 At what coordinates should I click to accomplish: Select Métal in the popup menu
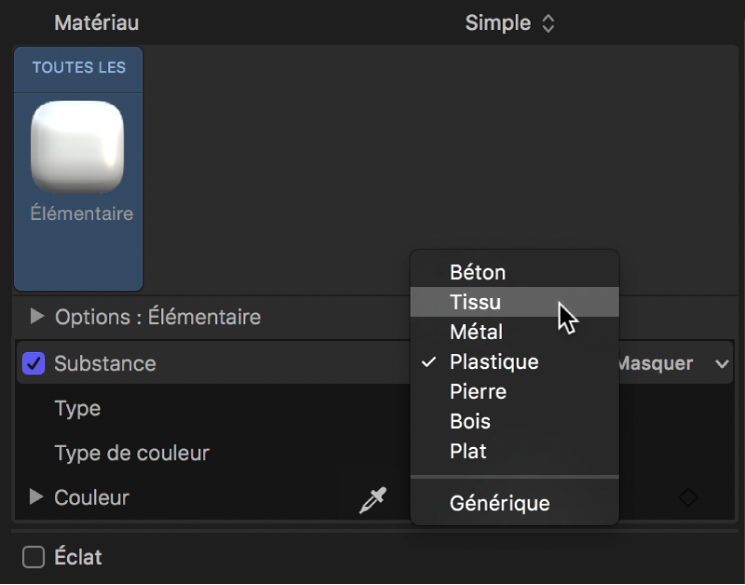coord(477,332)
